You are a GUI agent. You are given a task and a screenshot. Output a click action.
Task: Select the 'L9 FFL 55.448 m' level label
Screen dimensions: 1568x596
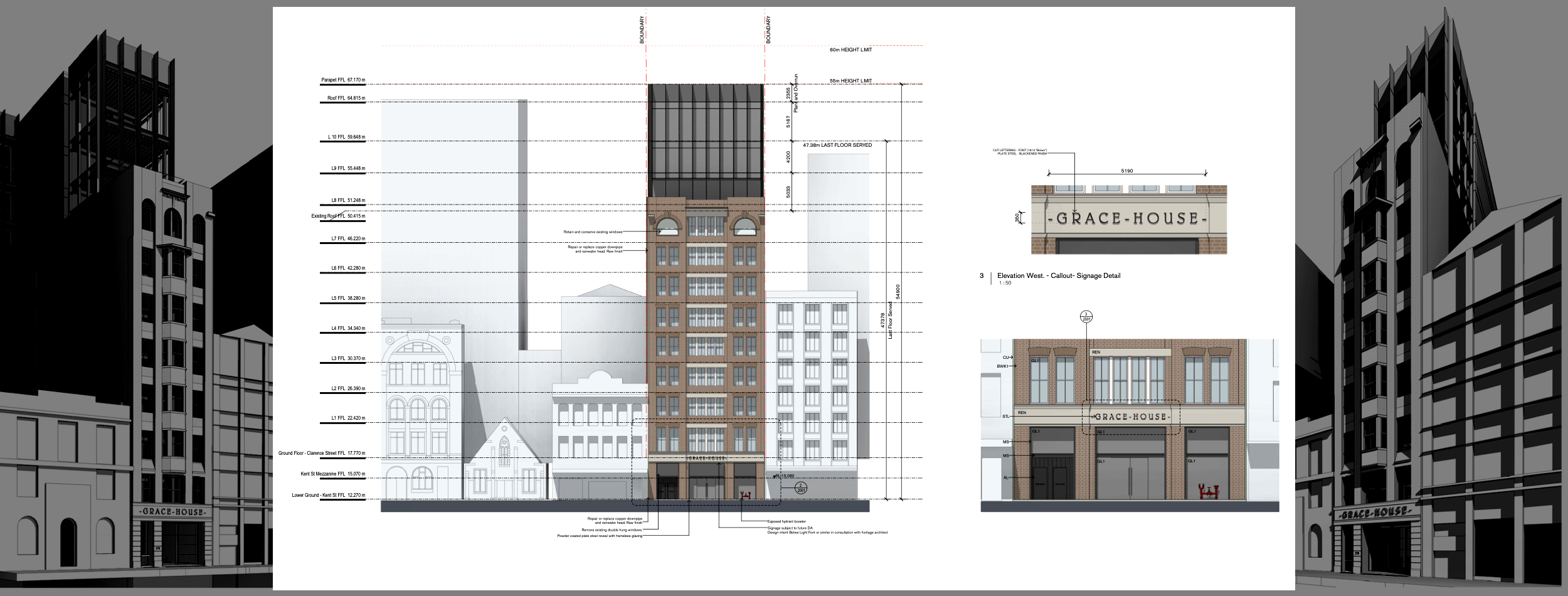click(347, 169)
